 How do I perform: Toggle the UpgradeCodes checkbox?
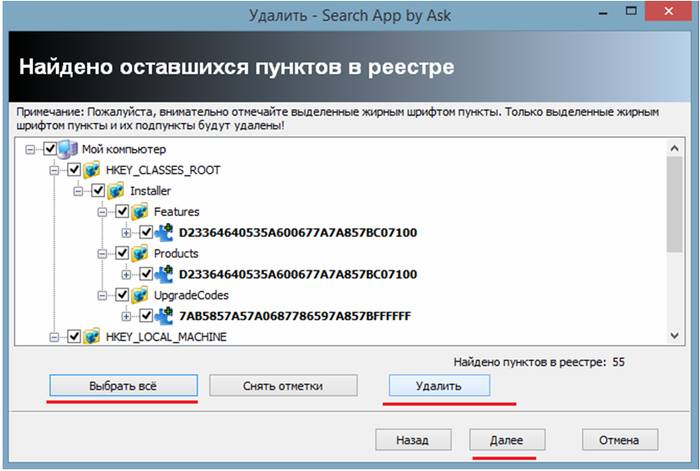tap(122, 296)
